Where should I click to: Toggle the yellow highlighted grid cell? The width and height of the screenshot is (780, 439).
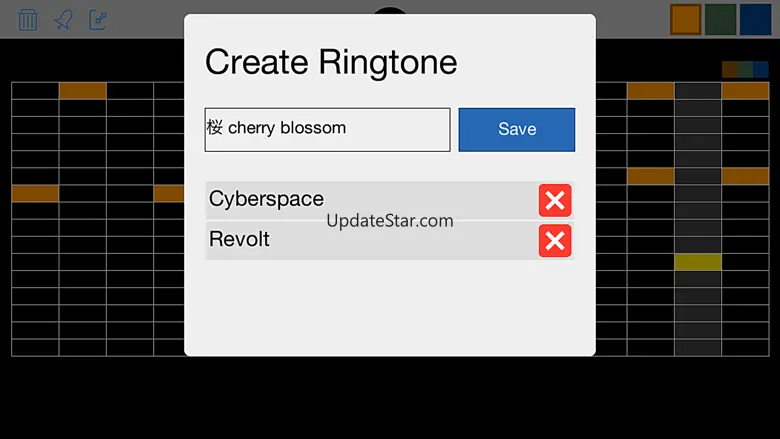pyautogui.click(x=698, y=262)
